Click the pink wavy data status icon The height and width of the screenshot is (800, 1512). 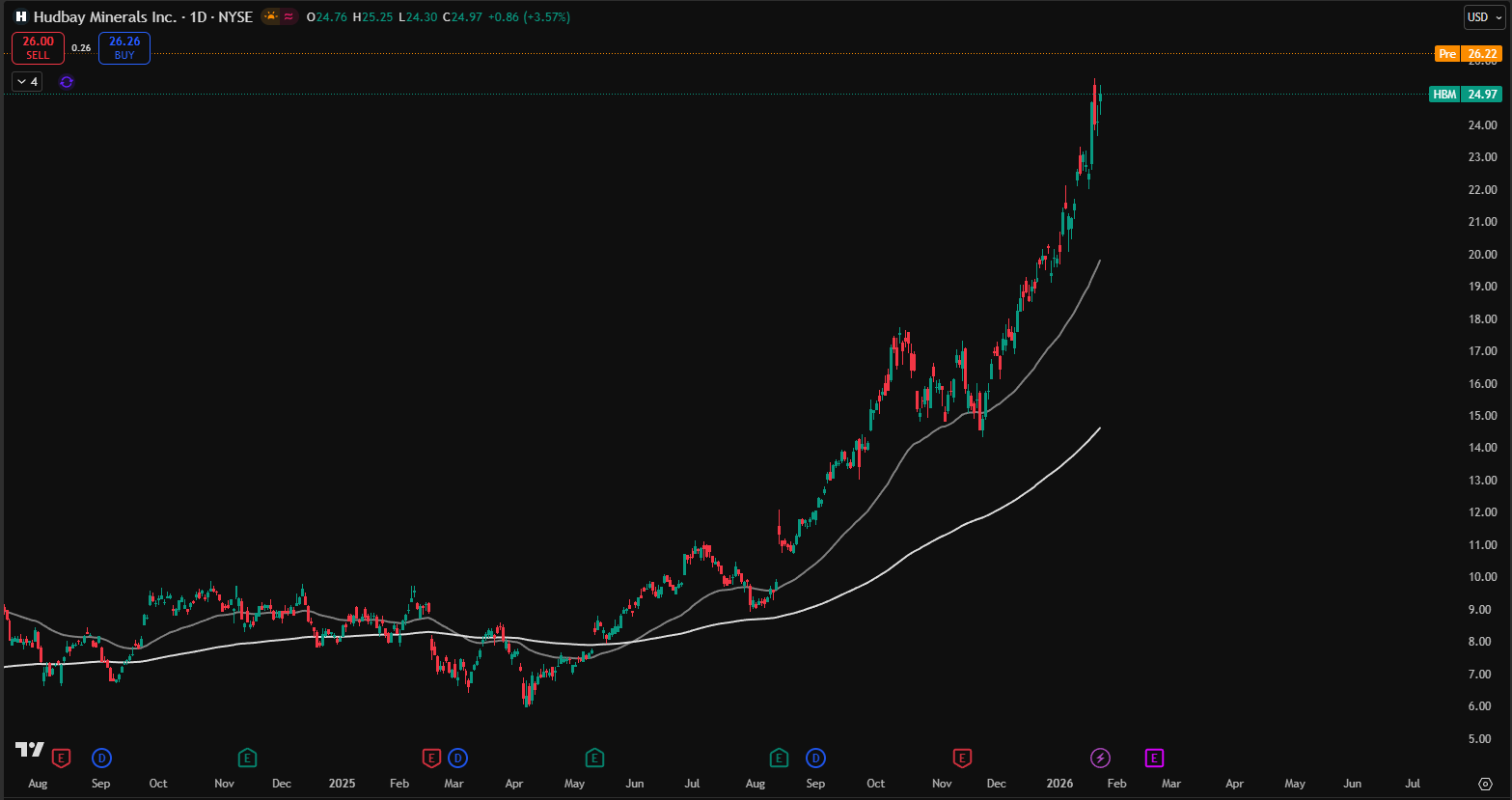(289, 16)
